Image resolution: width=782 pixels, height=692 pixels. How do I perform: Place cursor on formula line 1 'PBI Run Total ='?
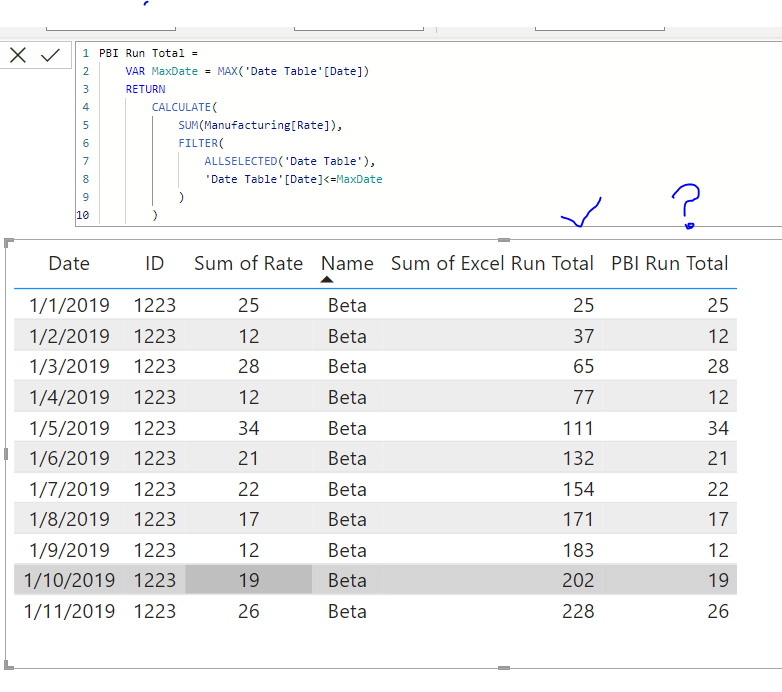point(148,53)
